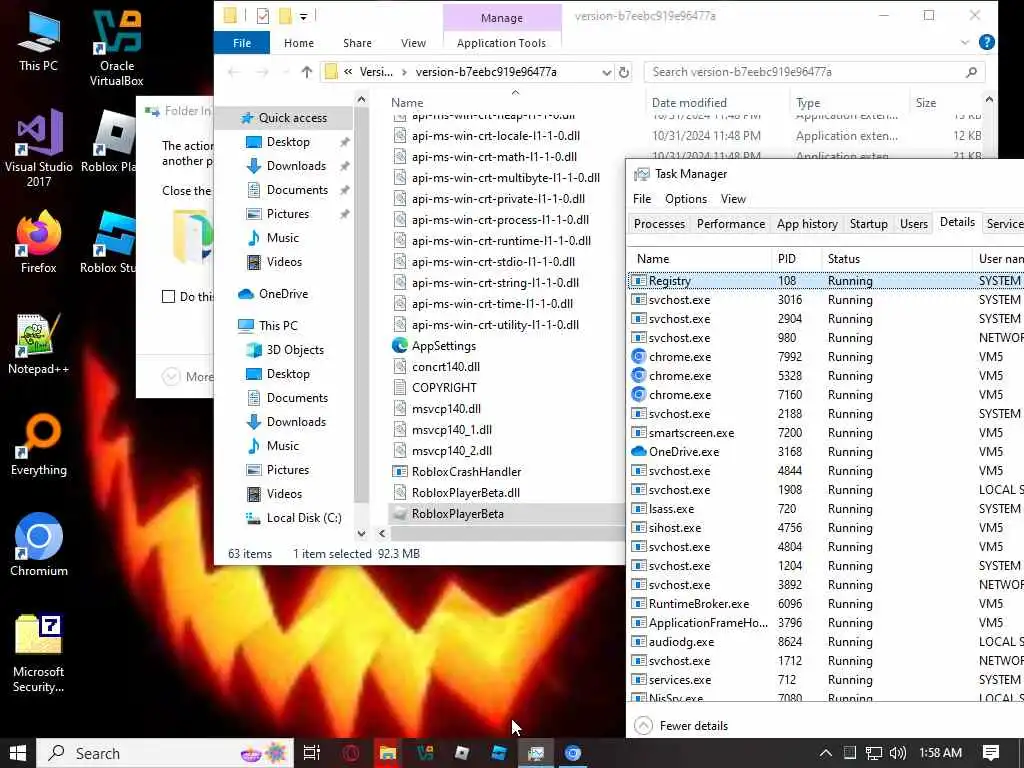
Task: Select lsass.exe process row
Action: (x=825, y=509)
